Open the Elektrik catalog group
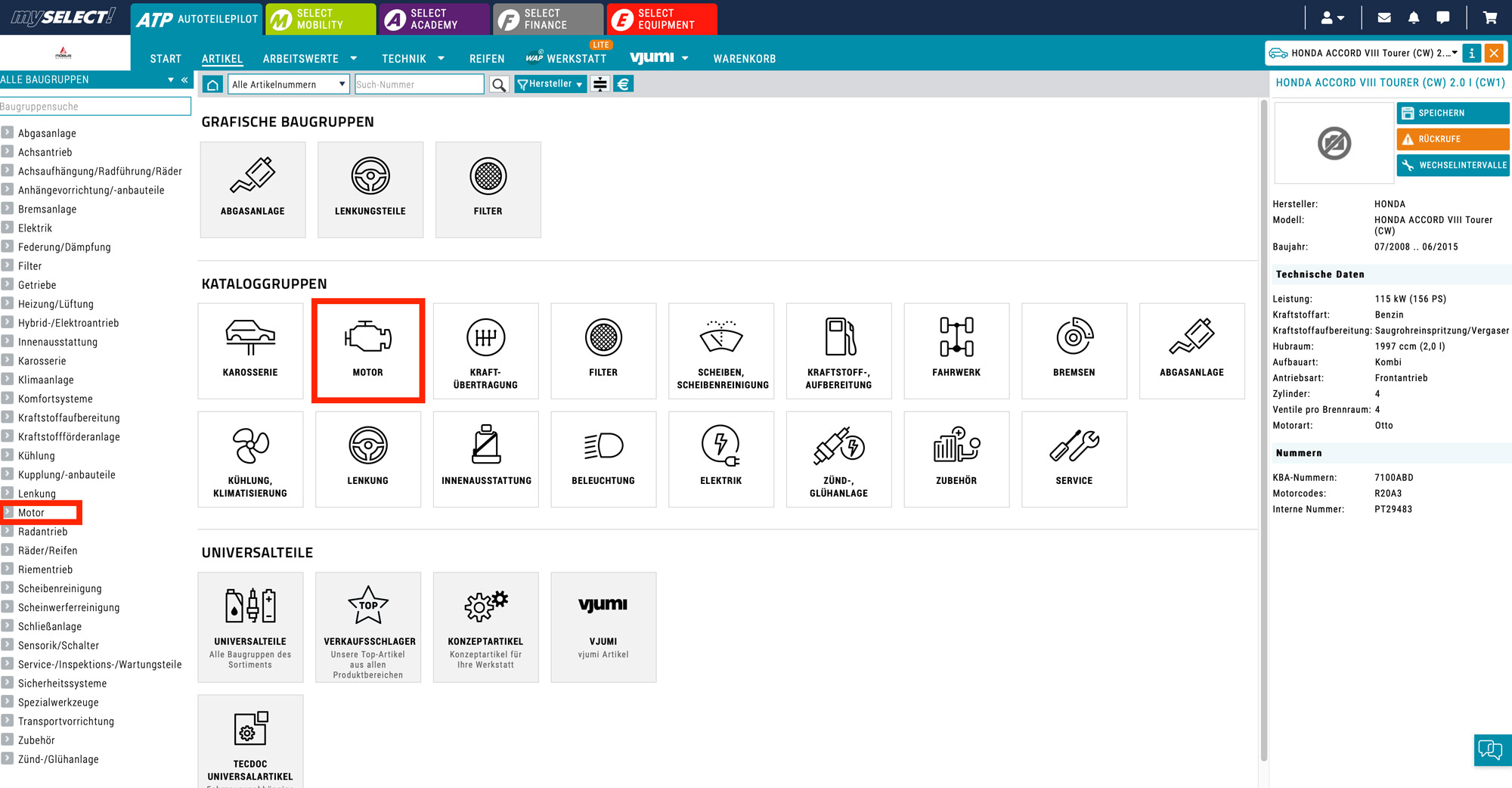 pos(721,459)
